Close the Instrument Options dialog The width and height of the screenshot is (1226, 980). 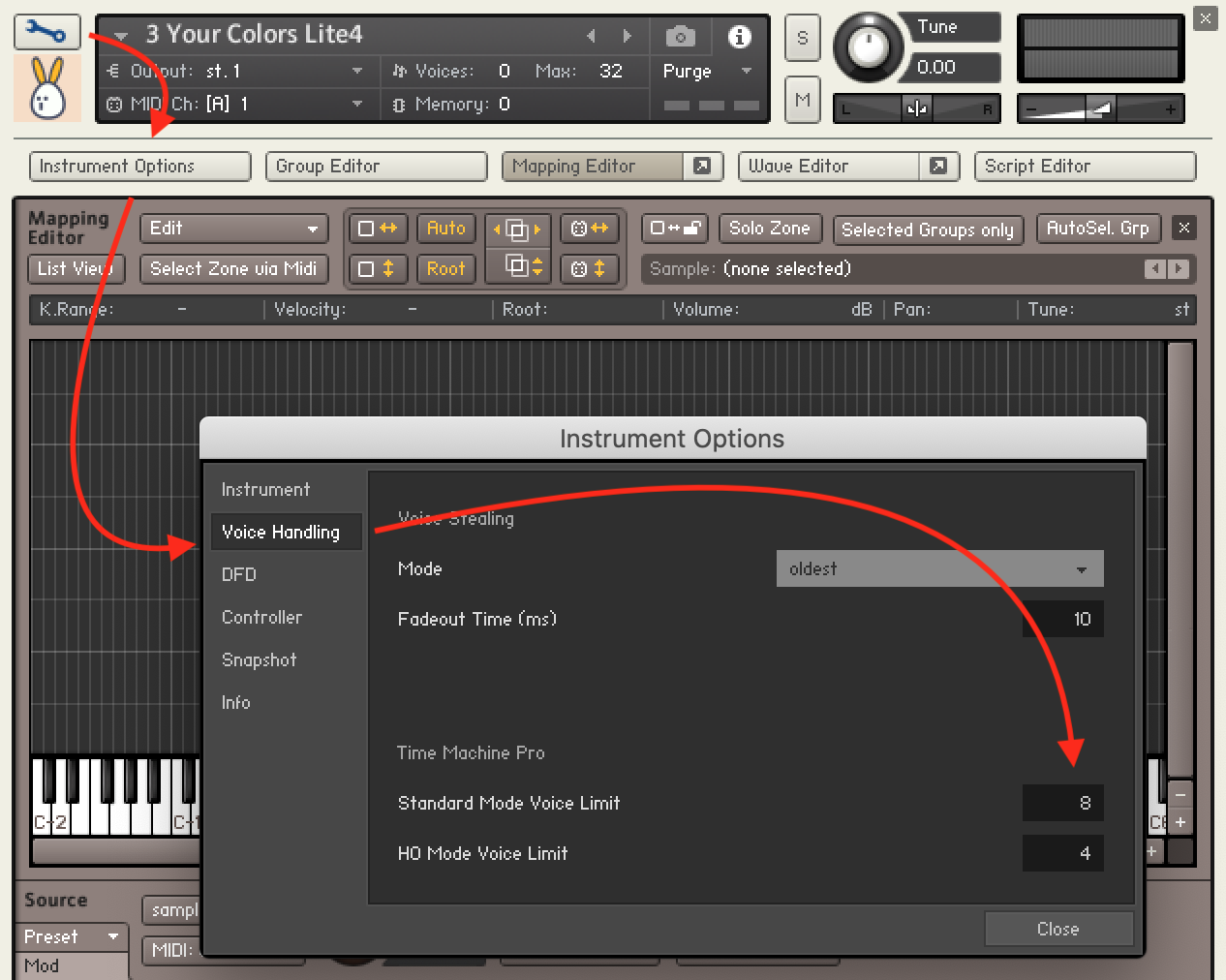[x=1058, y=930]
